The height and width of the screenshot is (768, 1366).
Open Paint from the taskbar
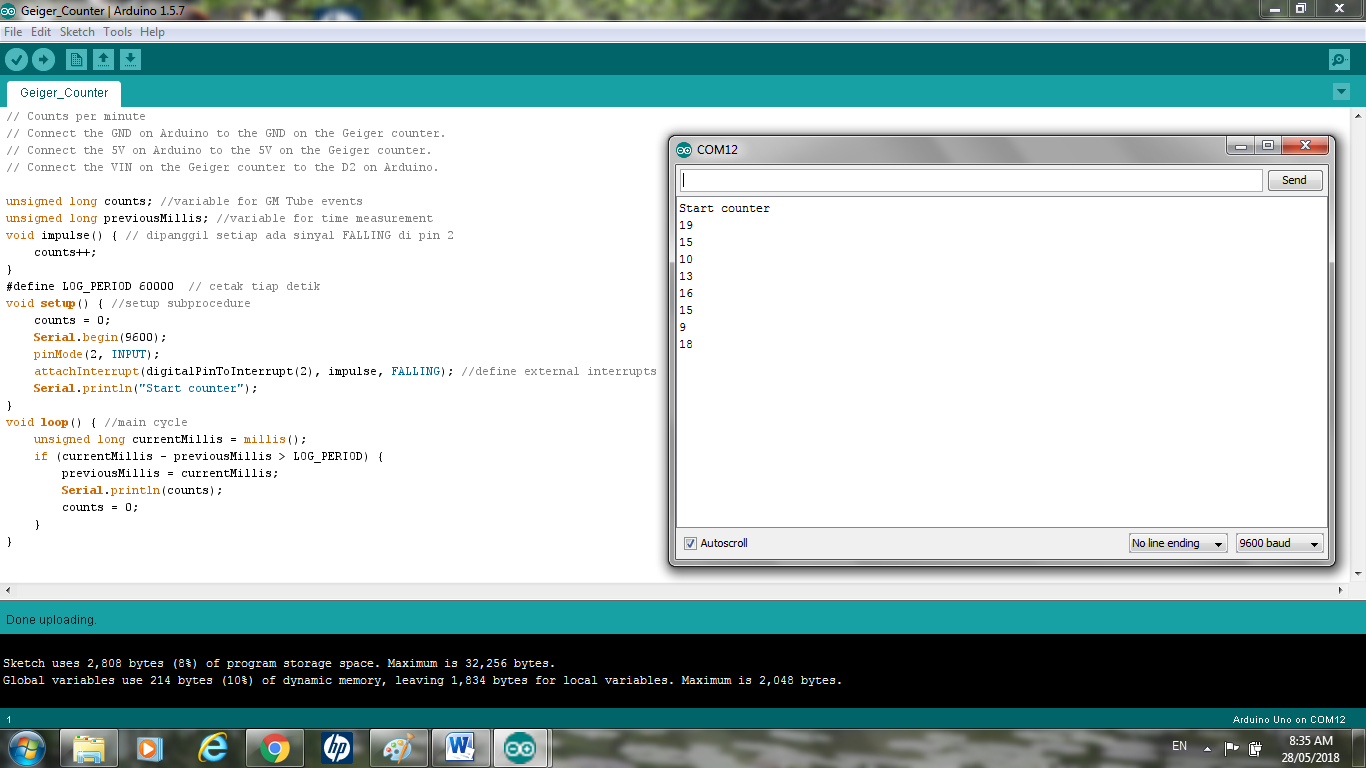pyautogui.click(x=398, y=747)
